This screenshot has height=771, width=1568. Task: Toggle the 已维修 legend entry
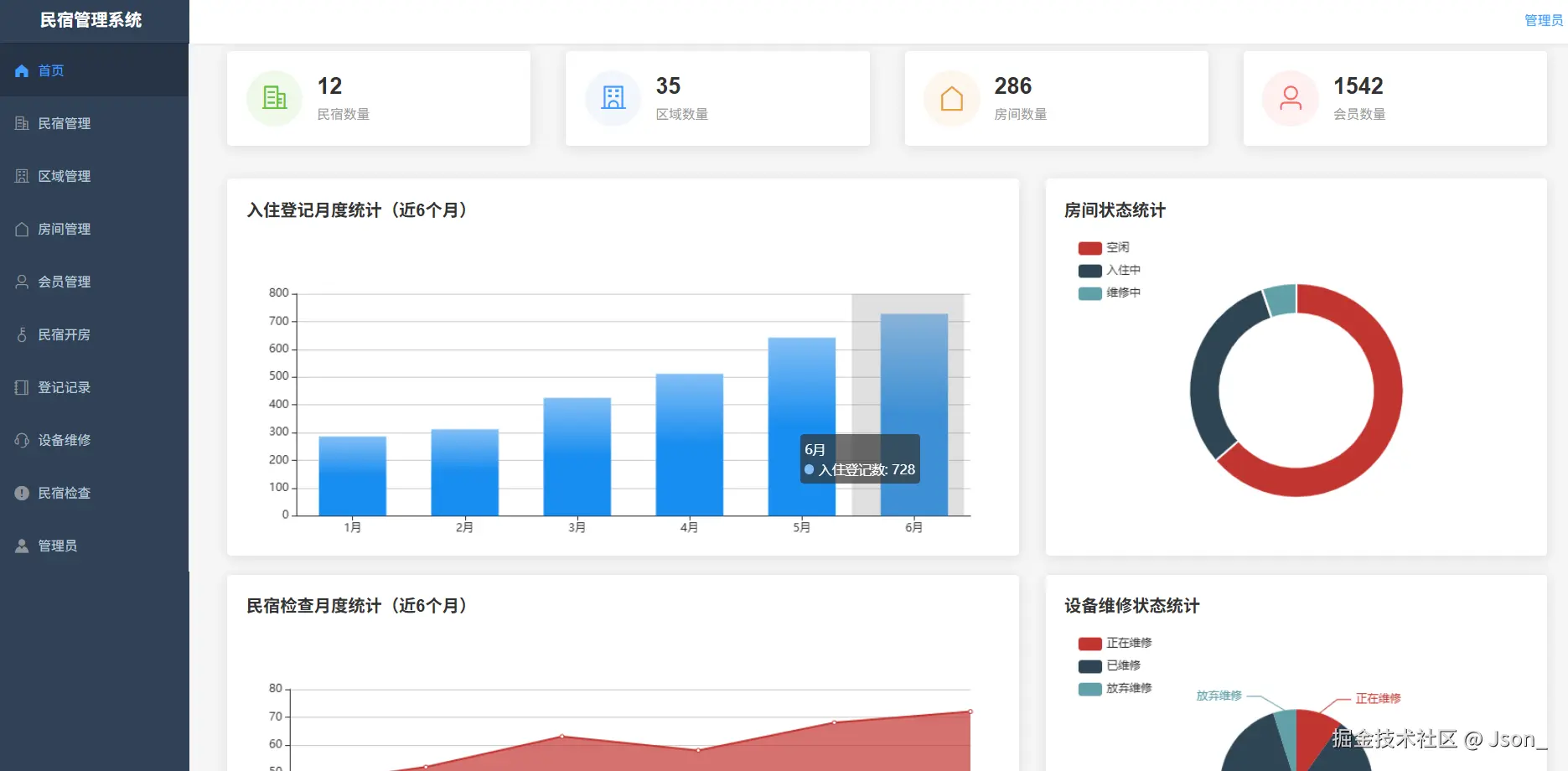[x=1110, y=665]
